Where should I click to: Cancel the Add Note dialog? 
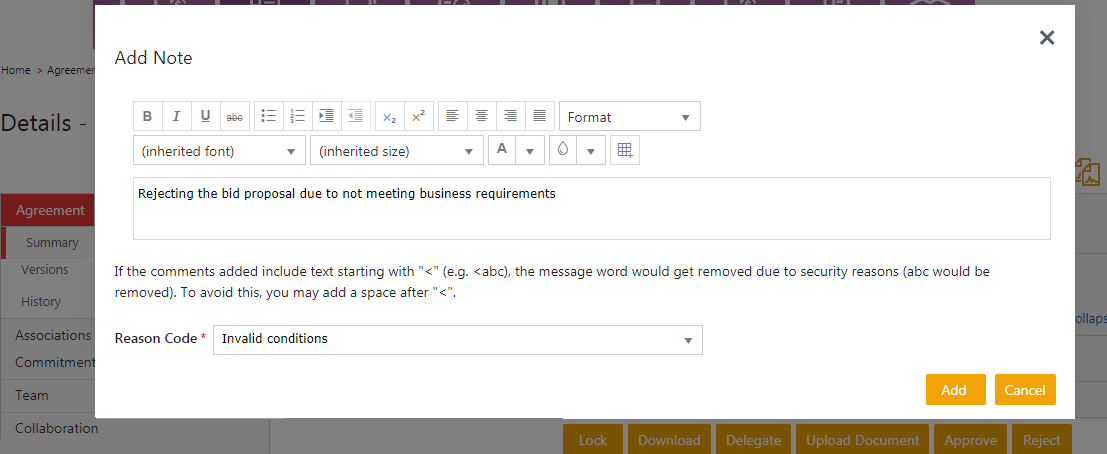1024,390
